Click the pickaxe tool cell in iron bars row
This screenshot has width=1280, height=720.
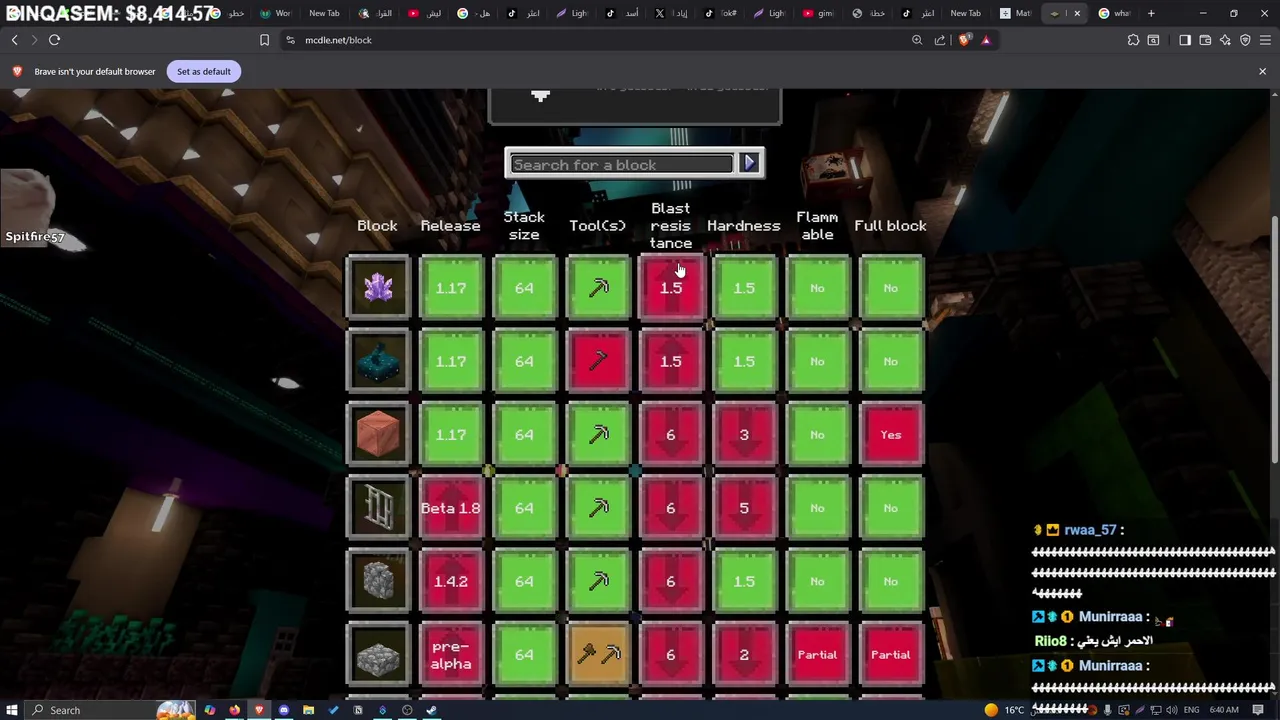tap(598, 508)
